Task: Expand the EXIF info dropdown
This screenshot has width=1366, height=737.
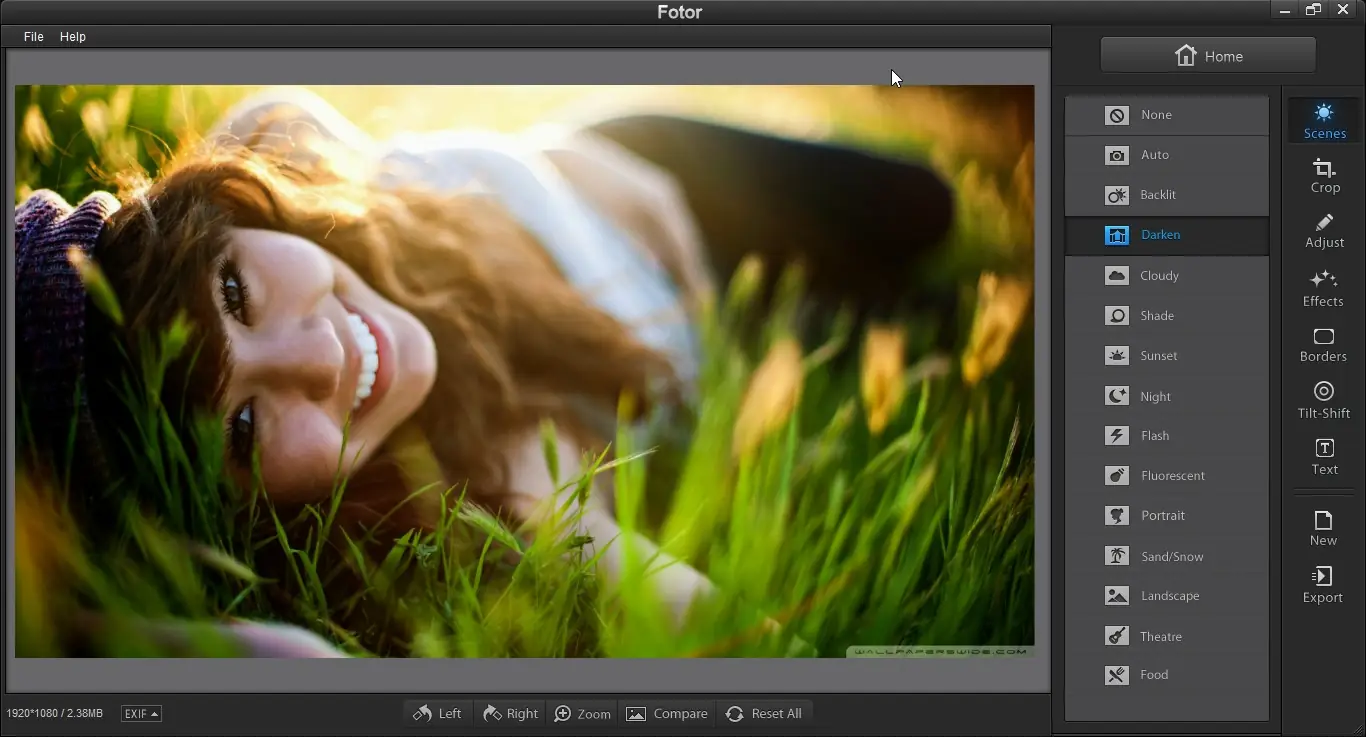Action: point(141,714)
